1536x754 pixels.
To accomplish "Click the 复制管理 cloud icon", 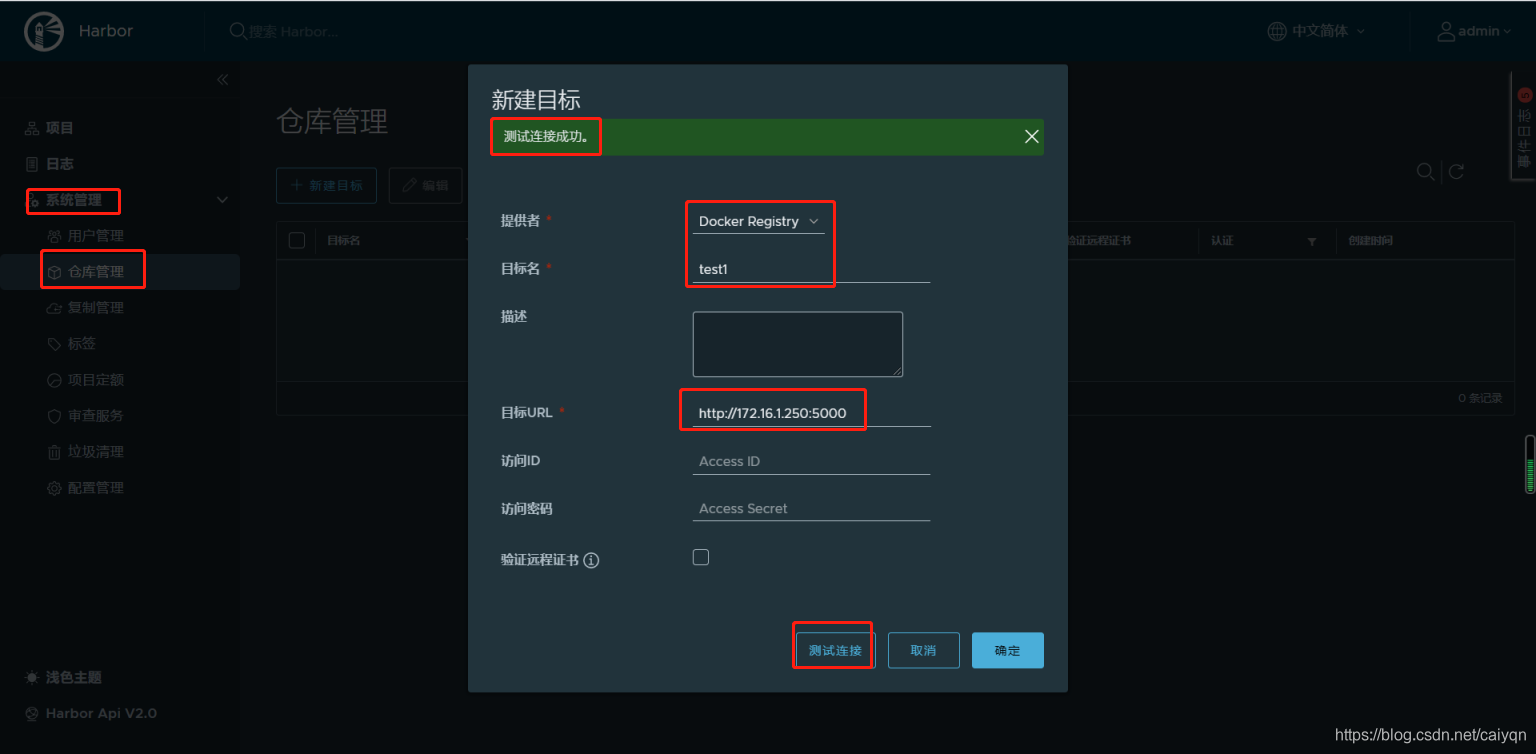I will [54, 308].
